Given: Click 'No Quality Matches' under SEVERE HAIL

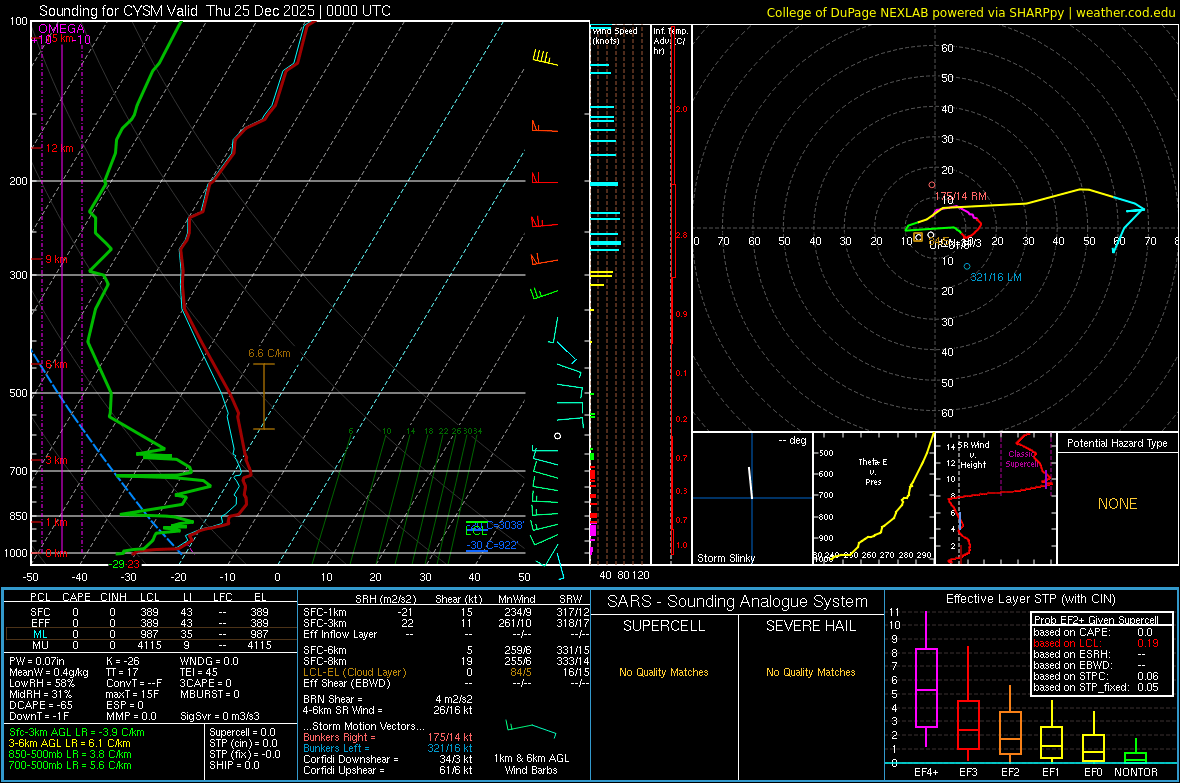Looking at the screenshot, I should [x=810, y=672].
